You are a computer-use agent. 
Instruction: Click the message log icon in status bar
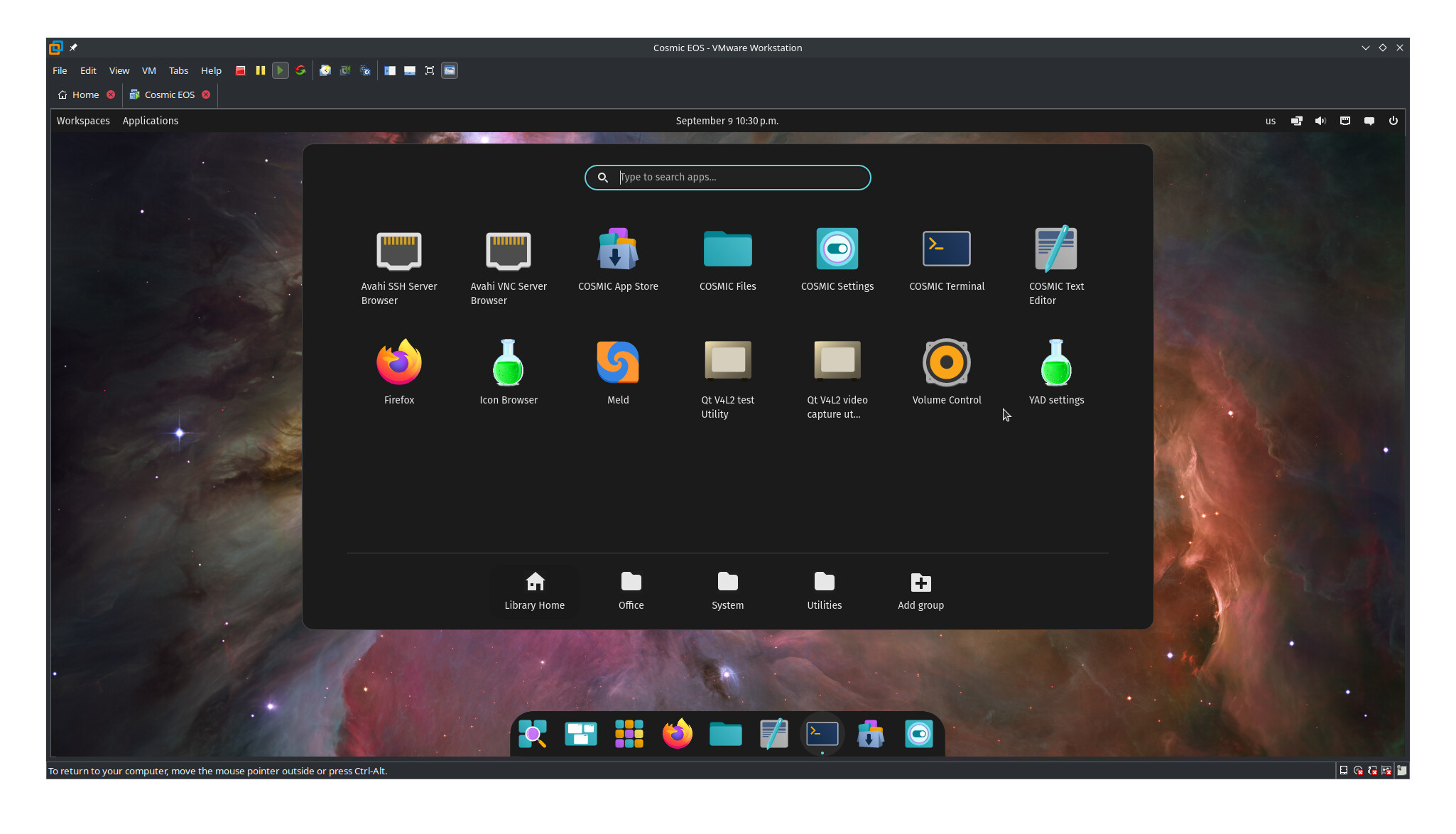tap(1402, 771)
